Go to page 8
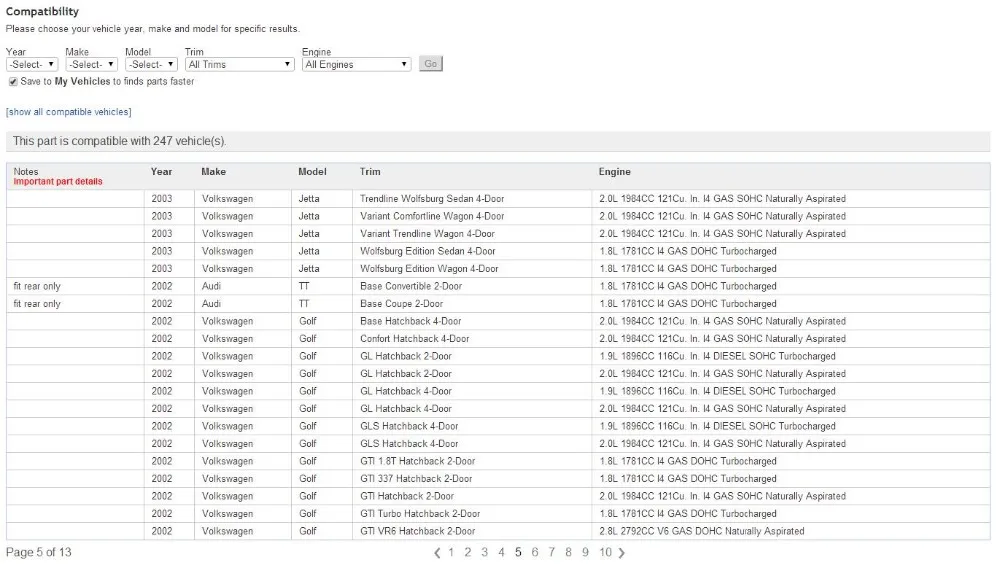The height and width of the screenshot is (576, 1000). pos(568,552)
